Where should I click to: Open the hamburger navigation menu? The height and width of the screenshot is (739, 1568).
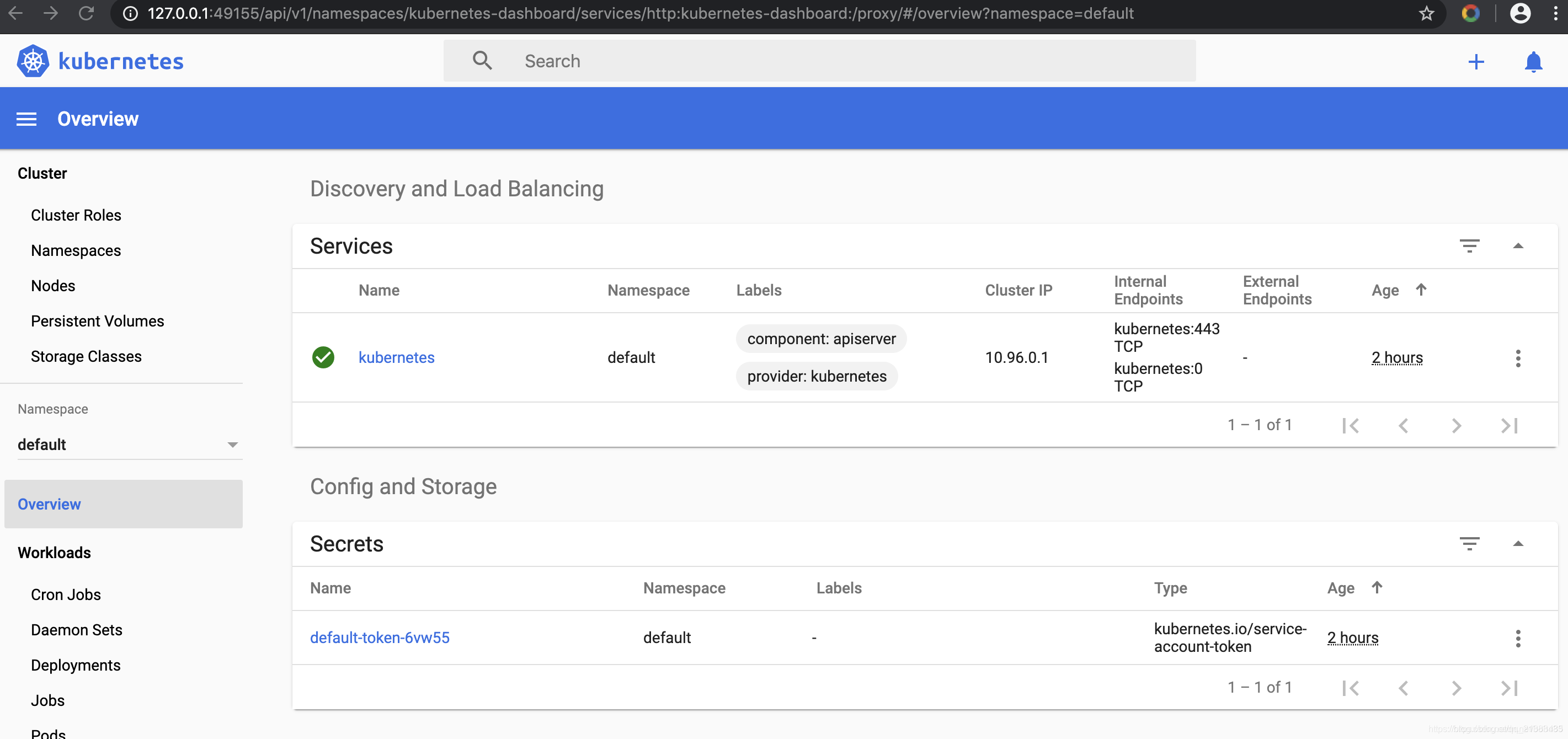click(26, 119)
